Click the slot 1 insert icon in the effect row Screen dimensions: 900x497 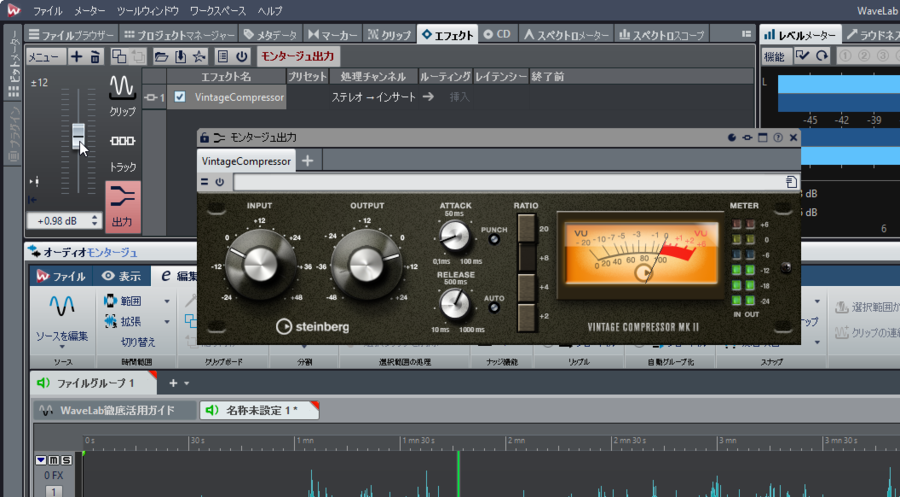click(150, 98)
